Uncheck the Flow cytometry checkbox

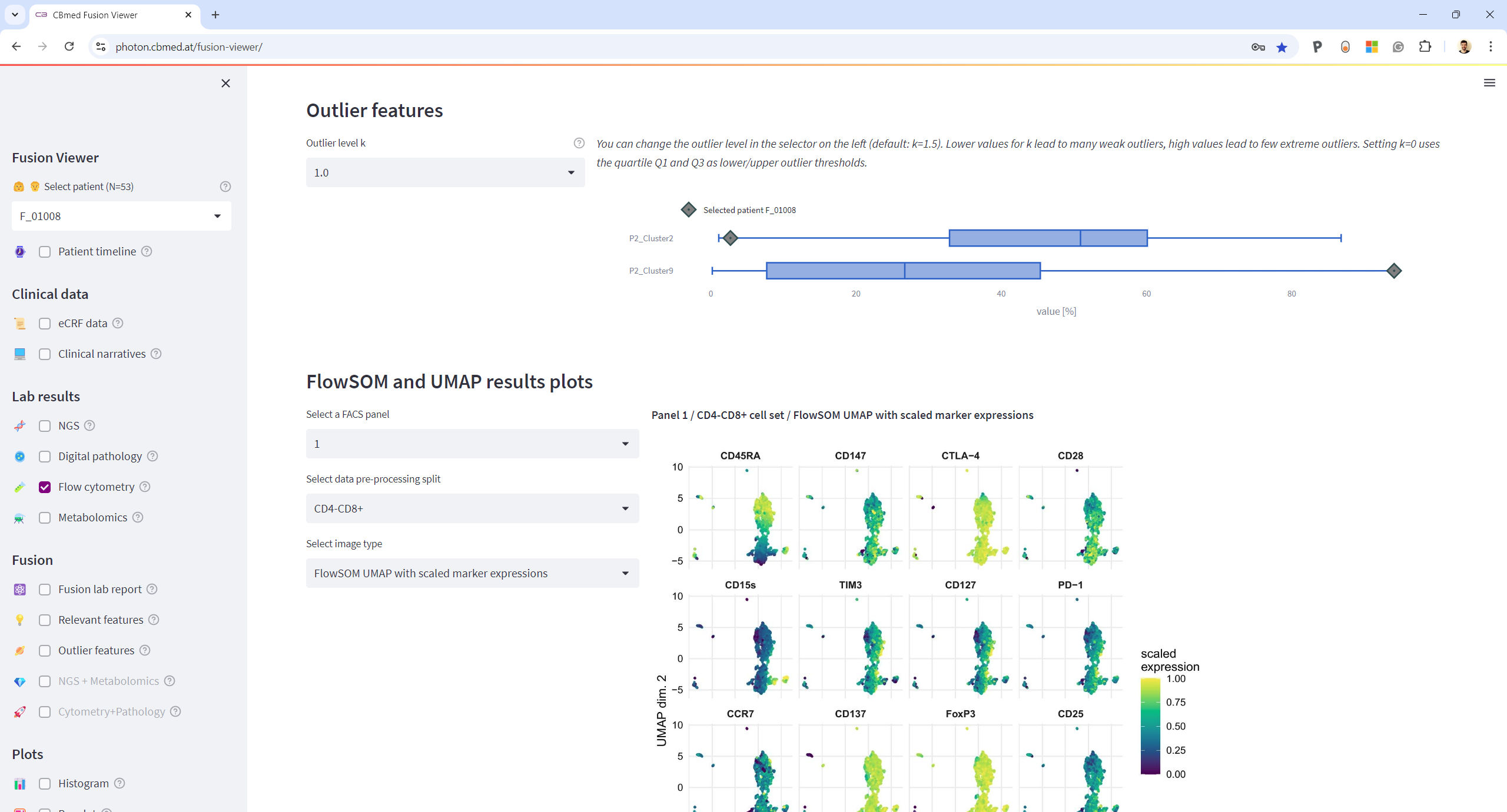45,487
